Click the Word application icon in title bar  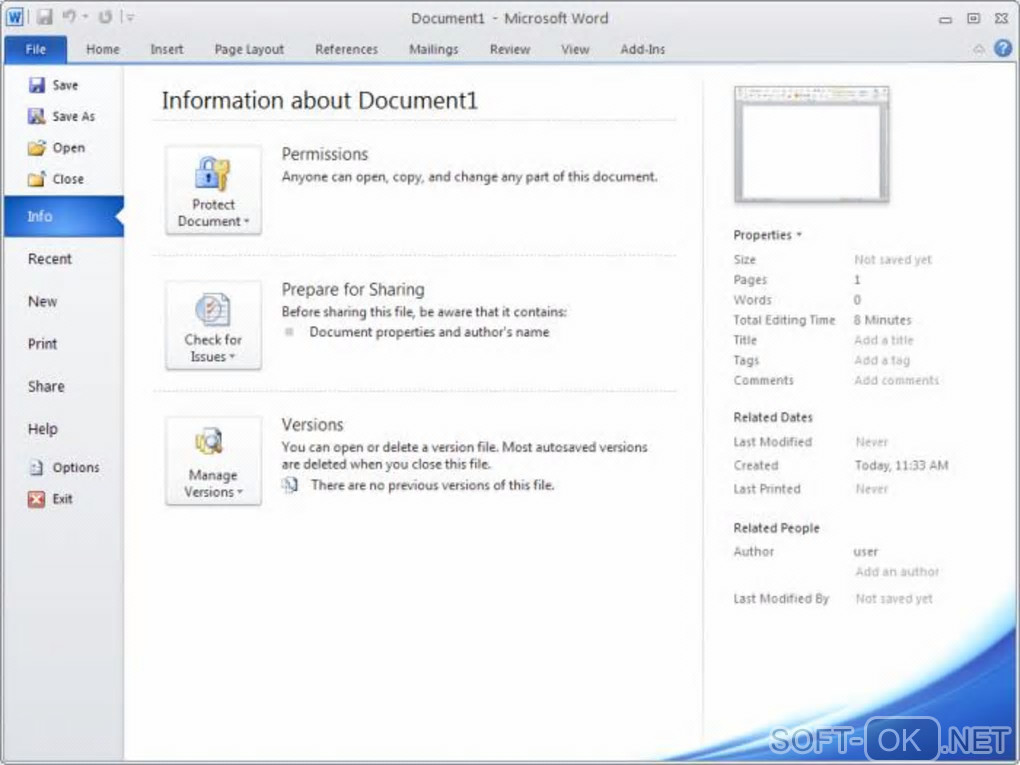(x=14, y=17)
